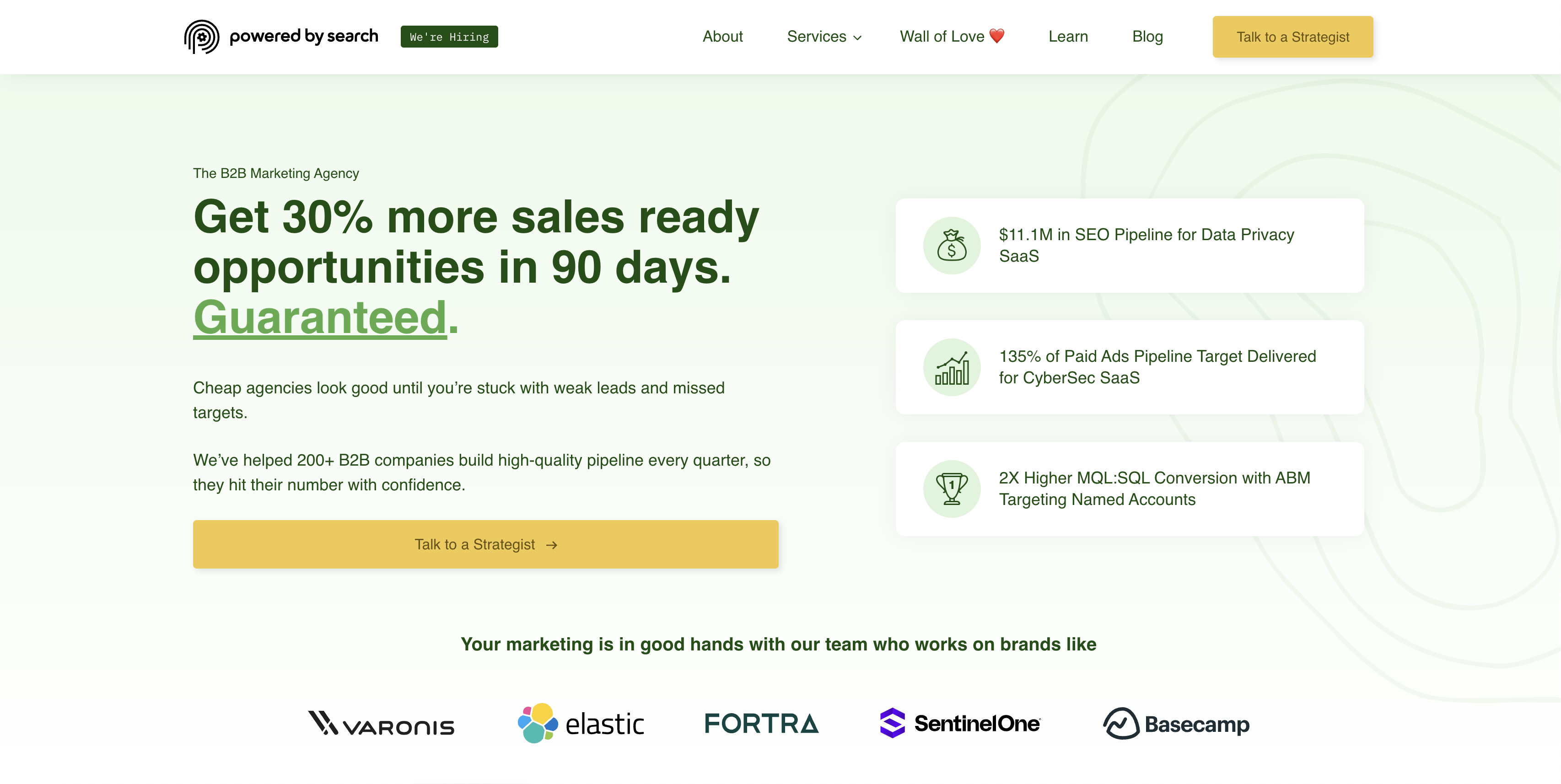Click the chevron arrow next to Services

(857, 38)
